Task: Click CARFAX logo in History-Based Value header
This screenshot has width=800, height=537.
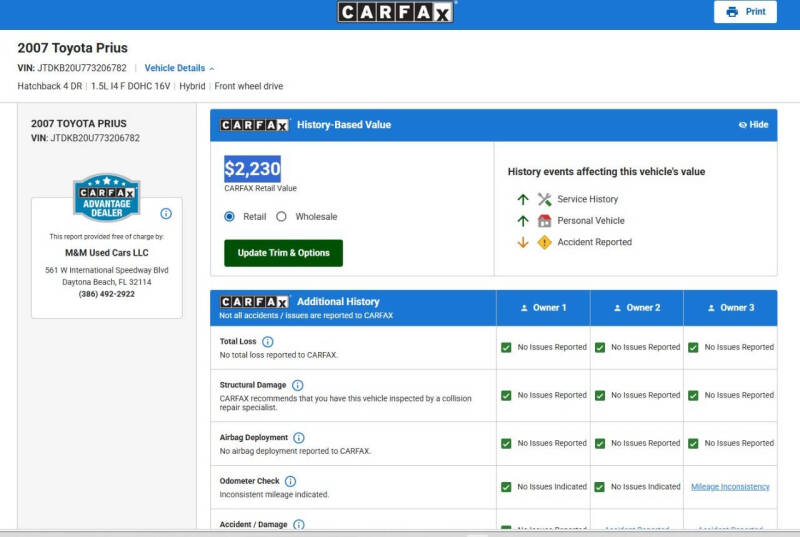Action: (254, 125)
